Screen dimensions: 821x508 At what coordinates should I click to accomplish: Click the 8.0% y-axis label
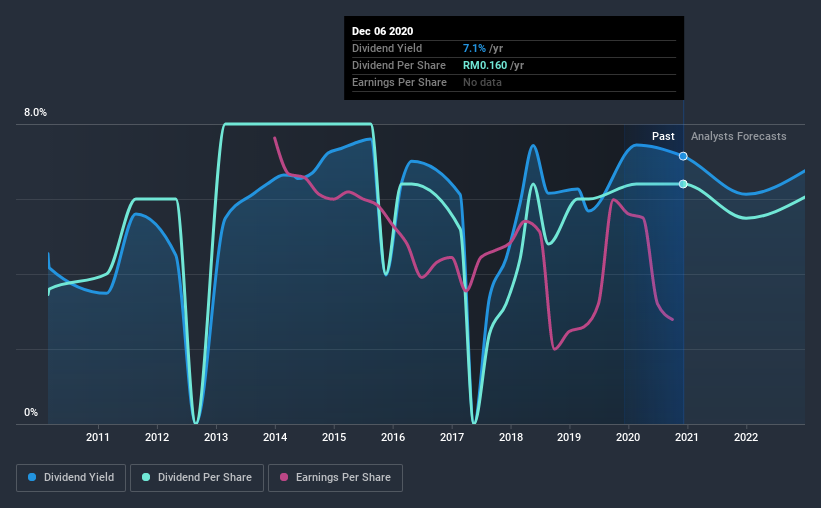click(35, 113)
